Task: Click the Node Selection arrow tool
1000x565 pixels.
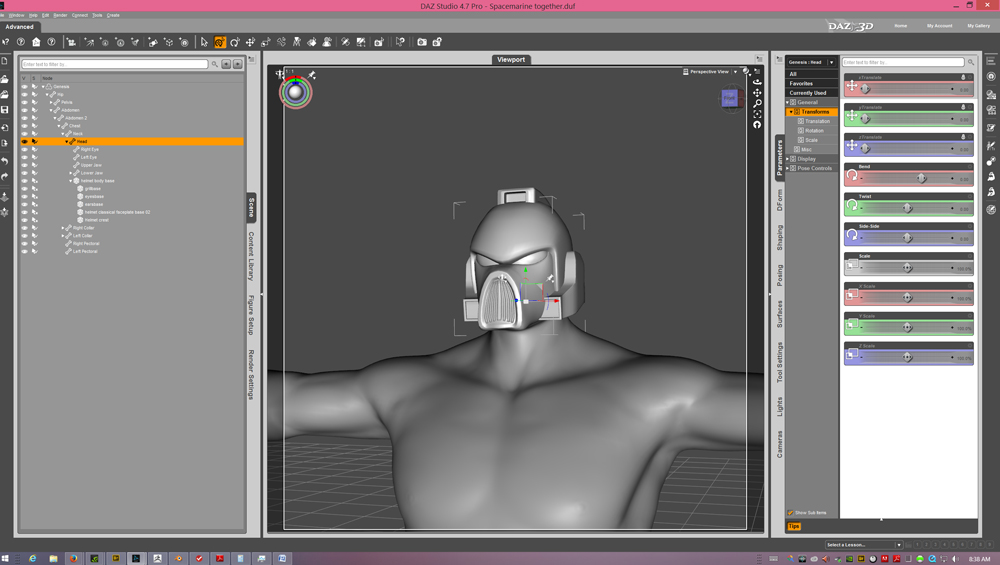Action: coord(204,42)
